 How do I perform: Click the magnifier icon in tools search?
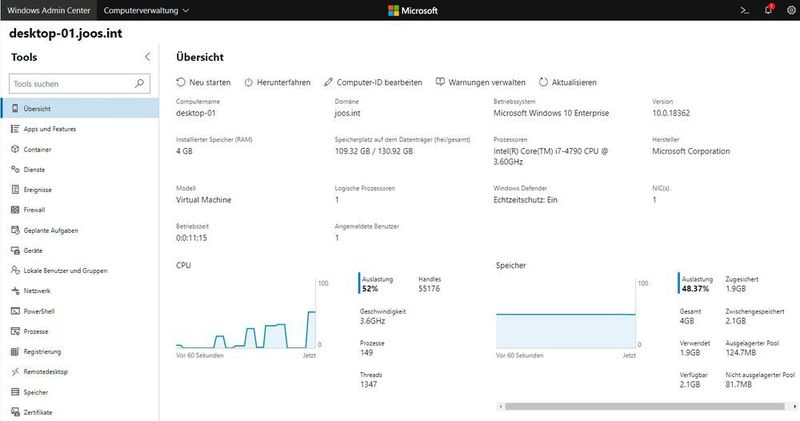click(x=139, y=83)
